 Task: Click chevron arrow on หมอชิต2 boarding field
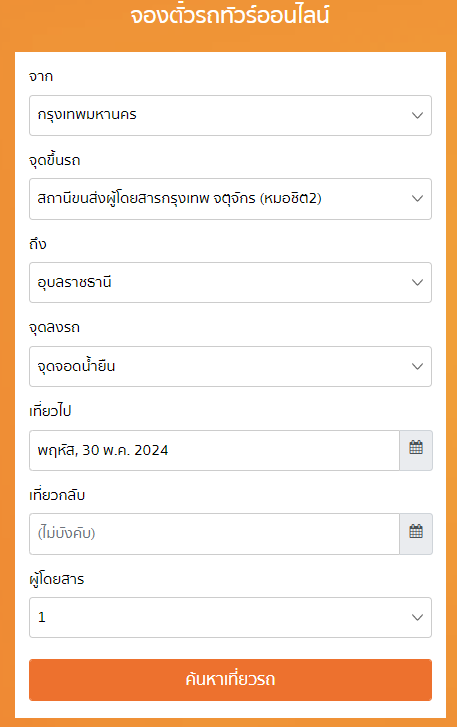coord(418,199)
